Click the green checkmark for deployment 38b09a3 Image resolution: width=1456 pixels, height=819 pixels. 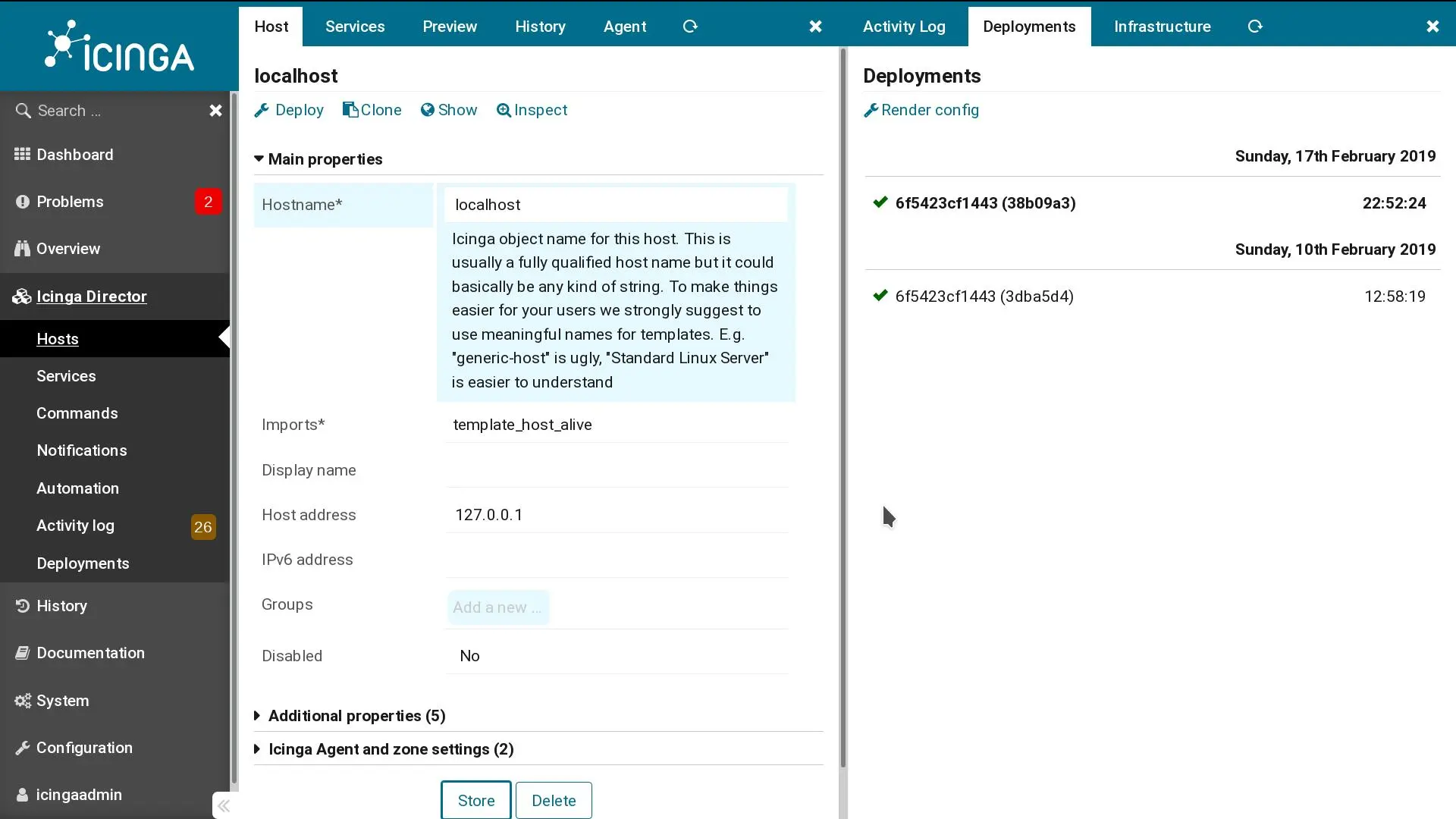click(x=880, y=202)
